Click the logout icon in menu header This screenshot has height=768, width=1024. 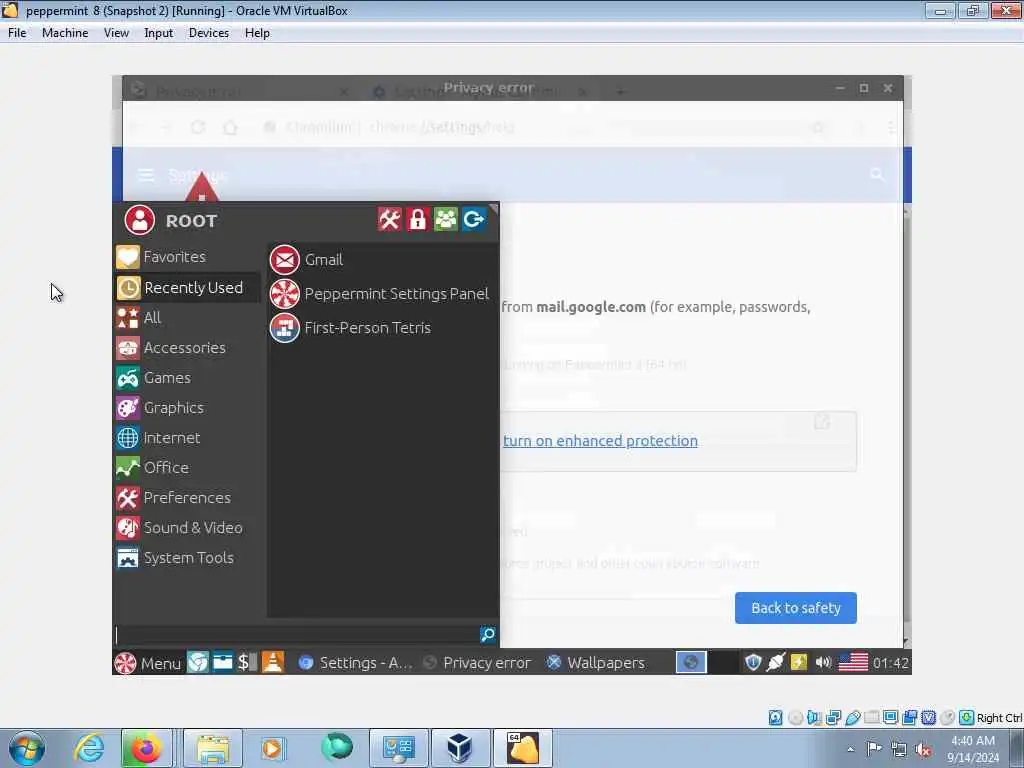473,219
